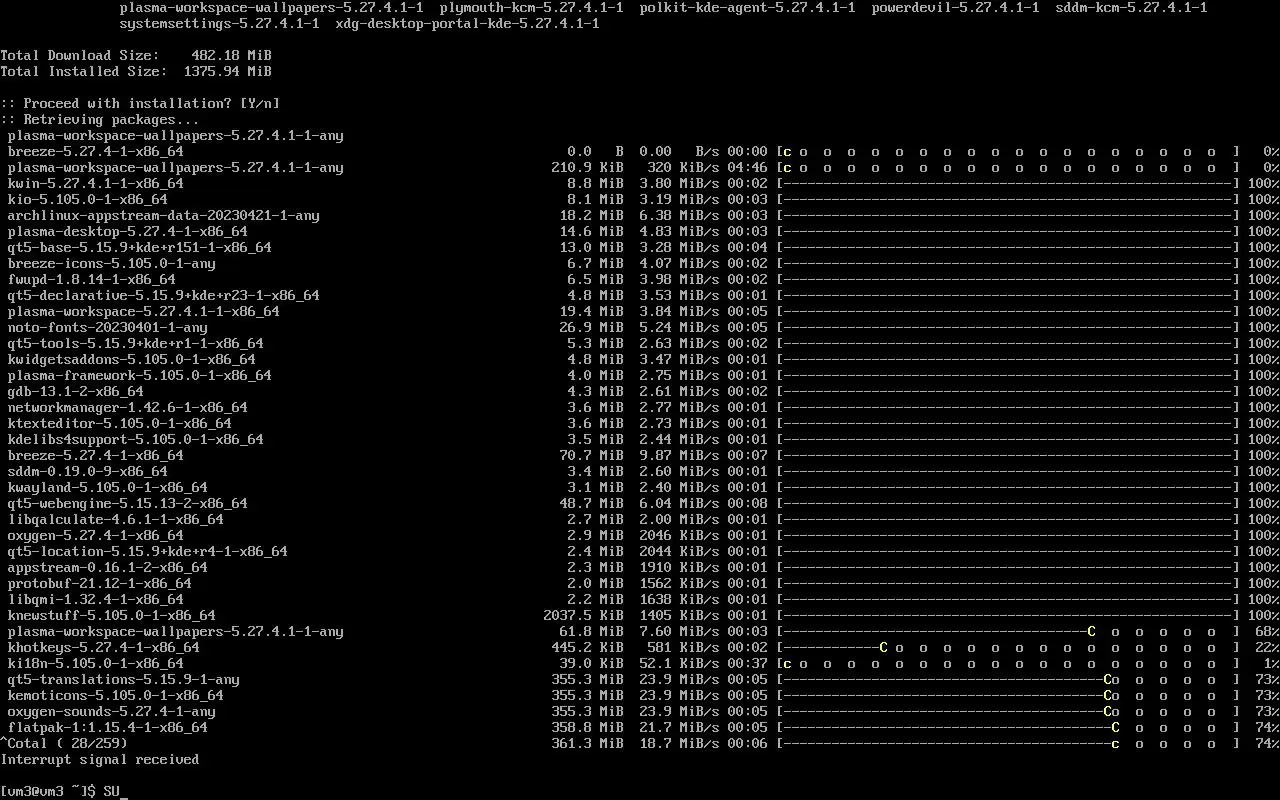Click the ktexteditor-5.105.0-1-x86_64 package name
This screenshot has width=1280, height=800.
click(120, 424)
